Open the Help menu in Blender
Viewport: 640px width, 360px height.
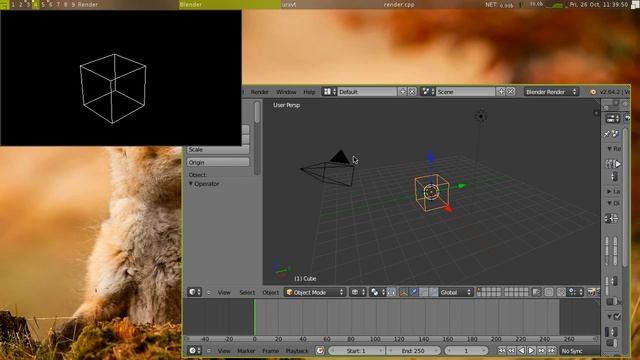[309, 92]
